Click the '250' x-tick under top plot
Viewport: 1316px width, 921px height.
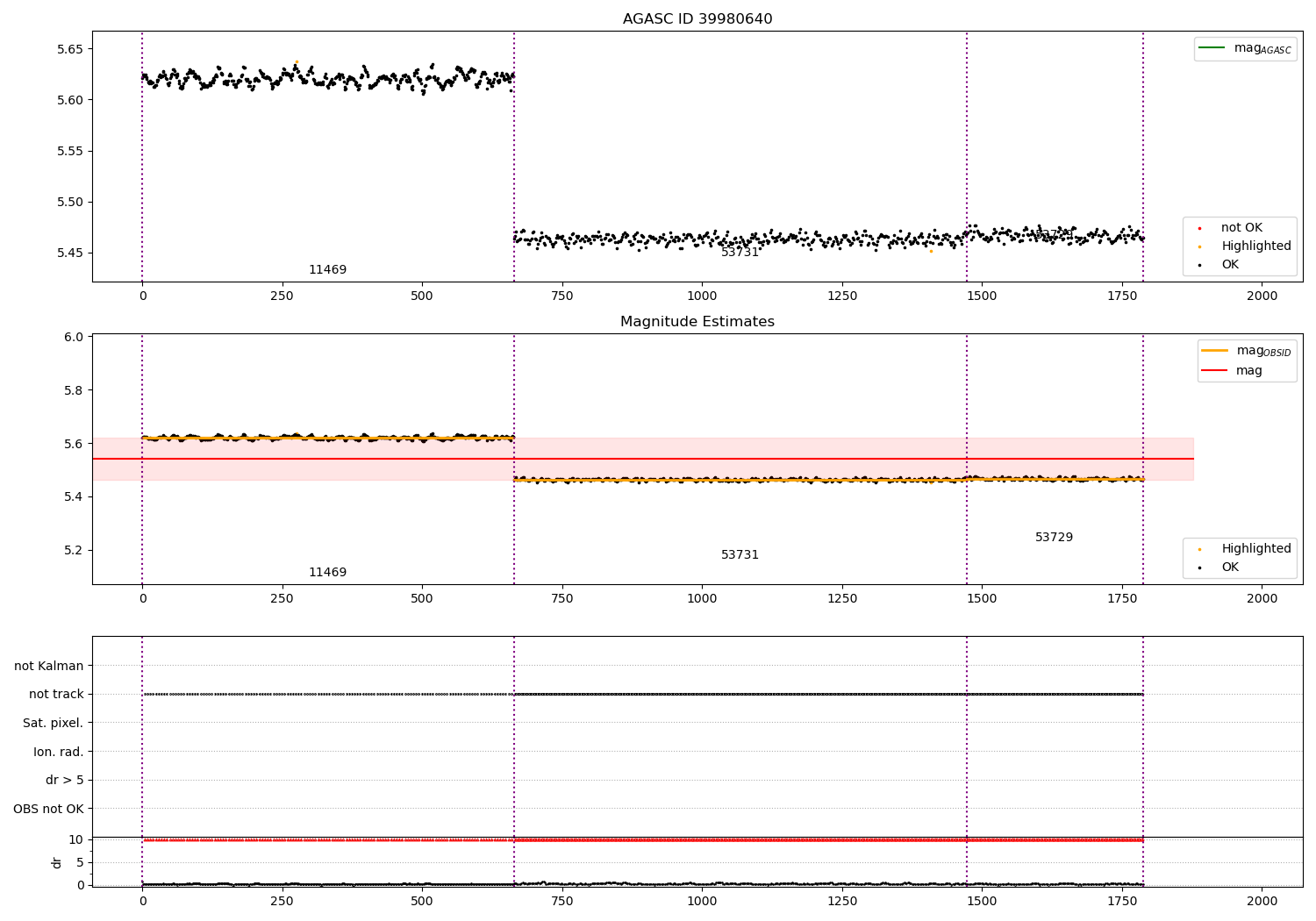tap(282, 296)
